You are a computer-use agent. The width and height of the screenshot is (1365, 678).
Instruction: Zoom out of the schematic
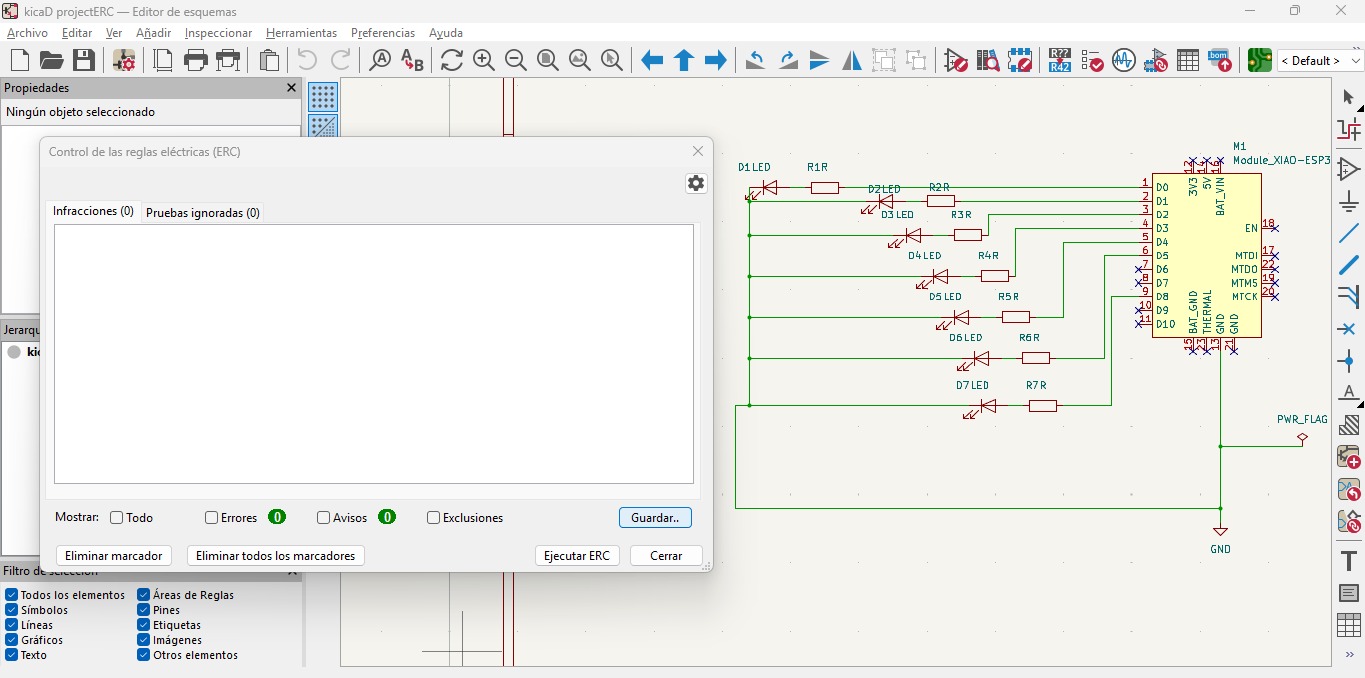pyautogui.click(x=516, y=60)
